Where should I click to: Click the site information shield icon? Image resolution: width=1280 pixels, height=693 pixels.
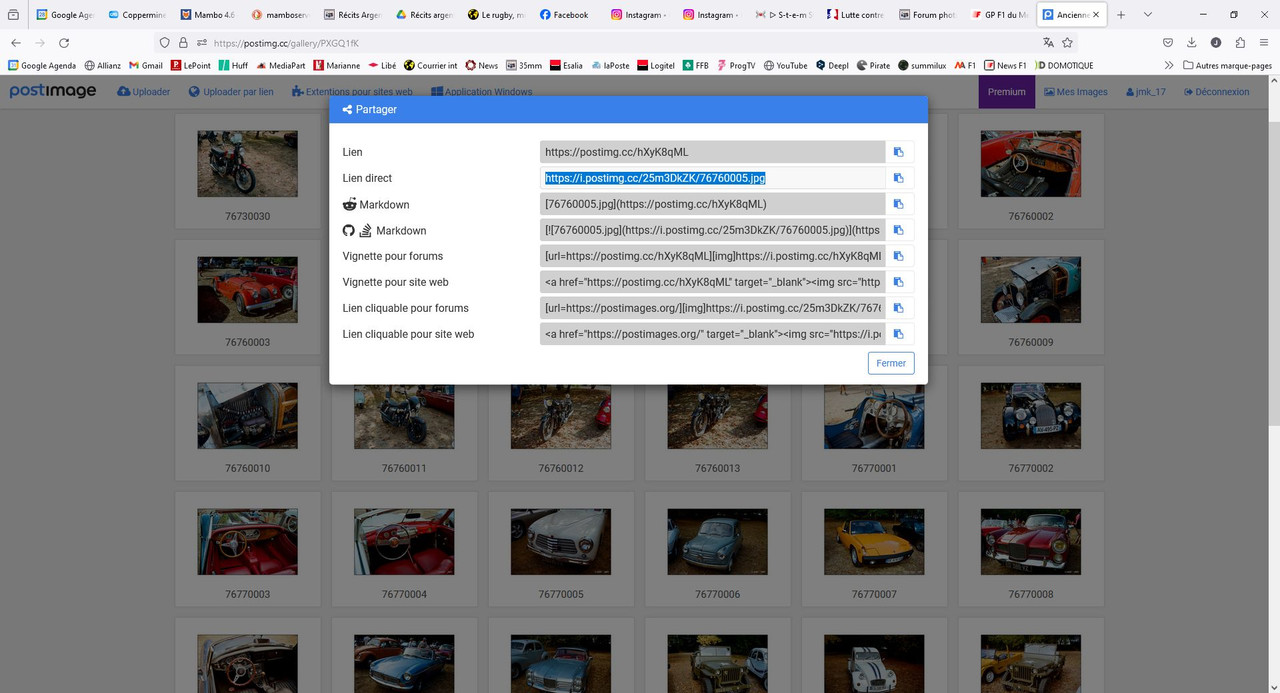[165, 43]
